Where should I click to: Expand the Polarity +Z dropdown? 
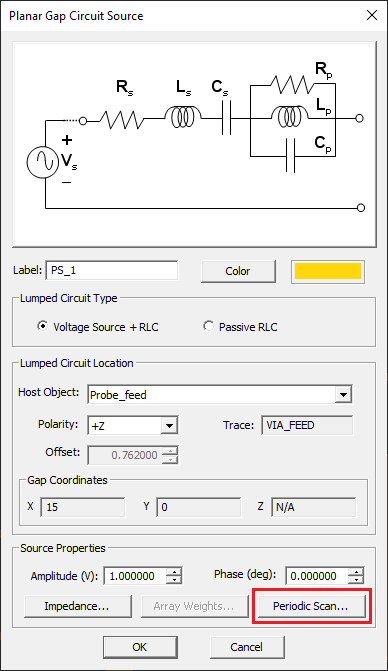(x=169, y=425)
